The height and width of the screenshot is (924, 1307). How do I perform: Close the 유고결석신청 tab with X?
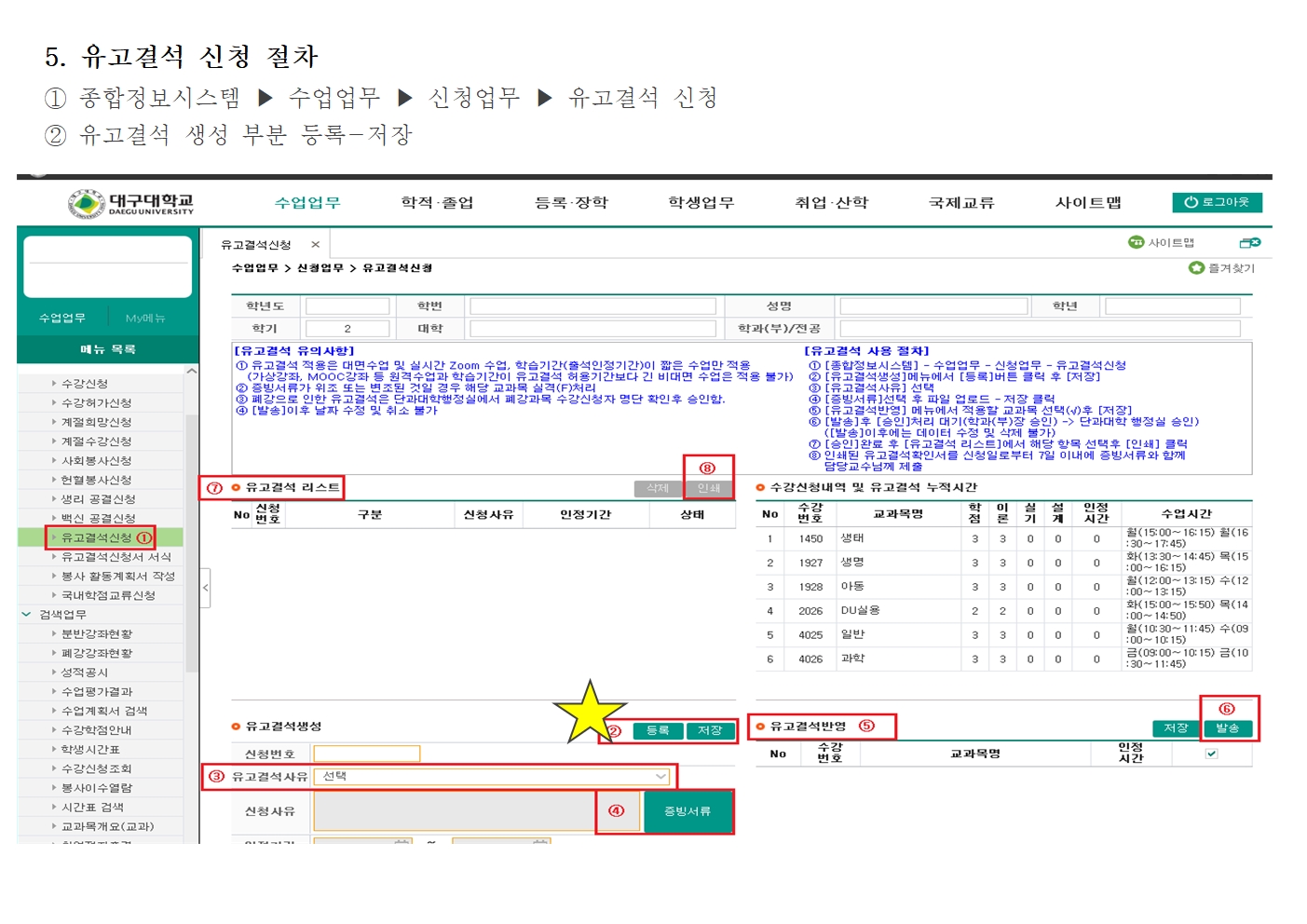(x=316, y=245)
